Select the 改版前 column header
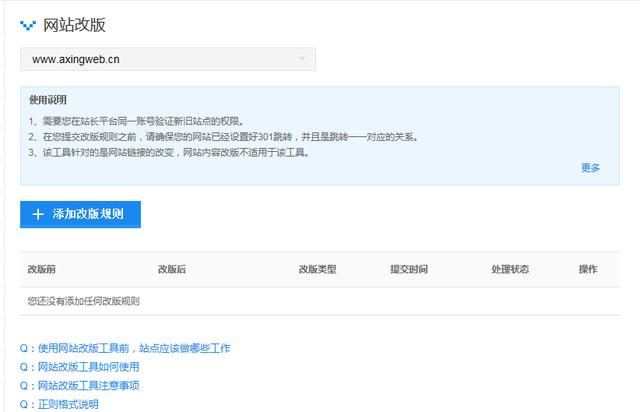The width and height of the screenshot is (640, 412). coord(42,270)
